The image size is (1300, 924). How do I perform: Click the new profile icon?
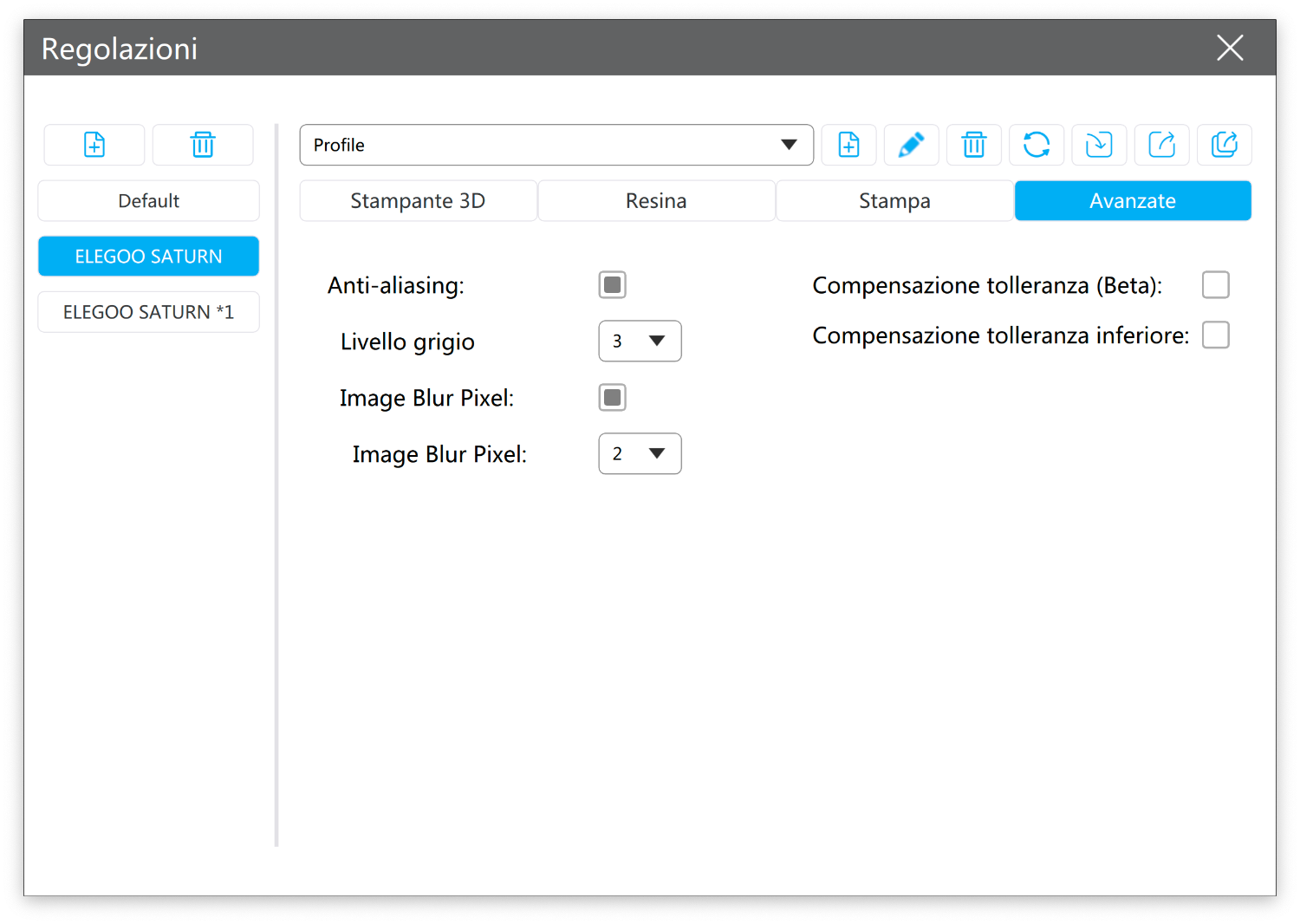click(x=848, y=145)
